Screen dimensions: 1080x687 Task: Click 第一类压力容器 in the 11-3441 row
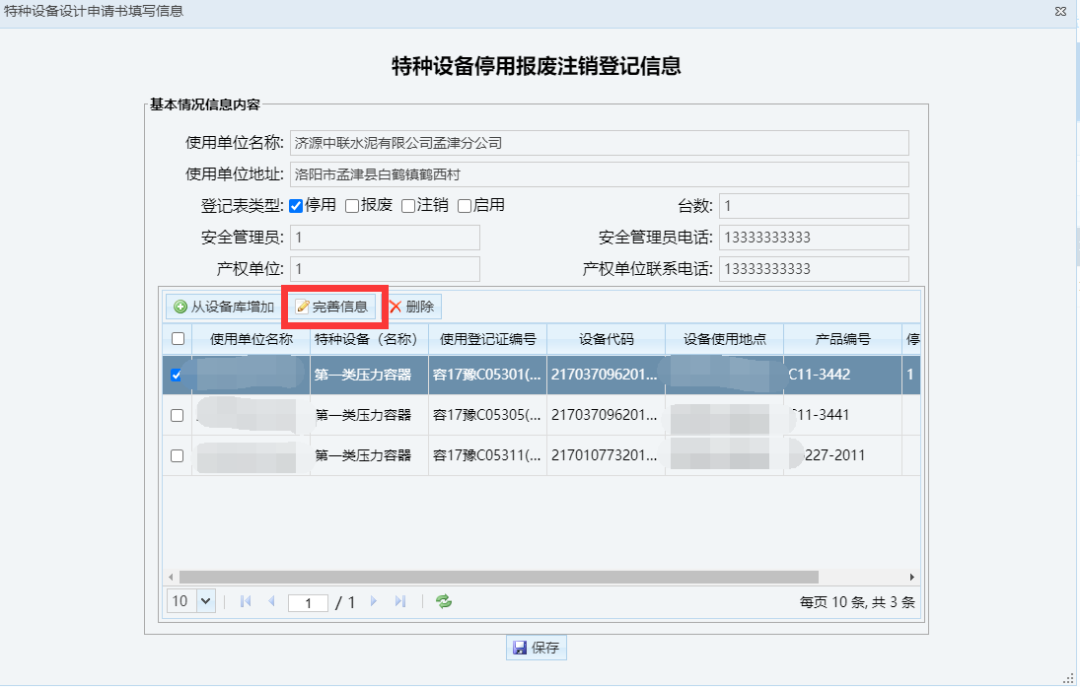click(x=363, y=415)
